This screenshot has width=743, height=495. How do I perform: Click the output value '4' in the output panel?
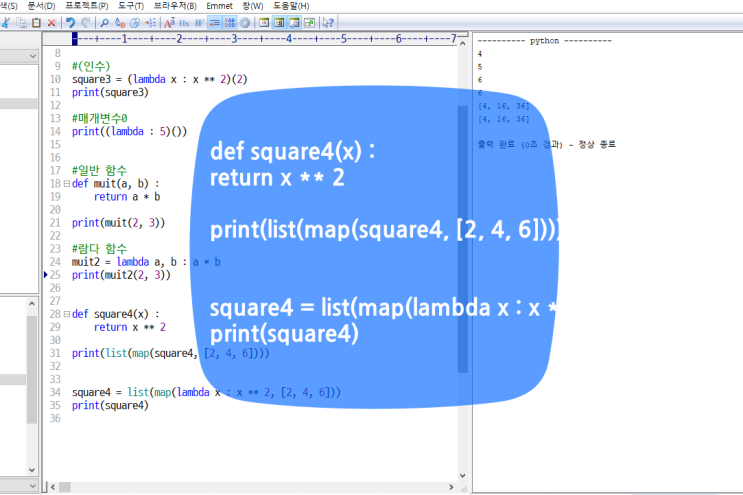pyautogui.click(x=480, y=54)
